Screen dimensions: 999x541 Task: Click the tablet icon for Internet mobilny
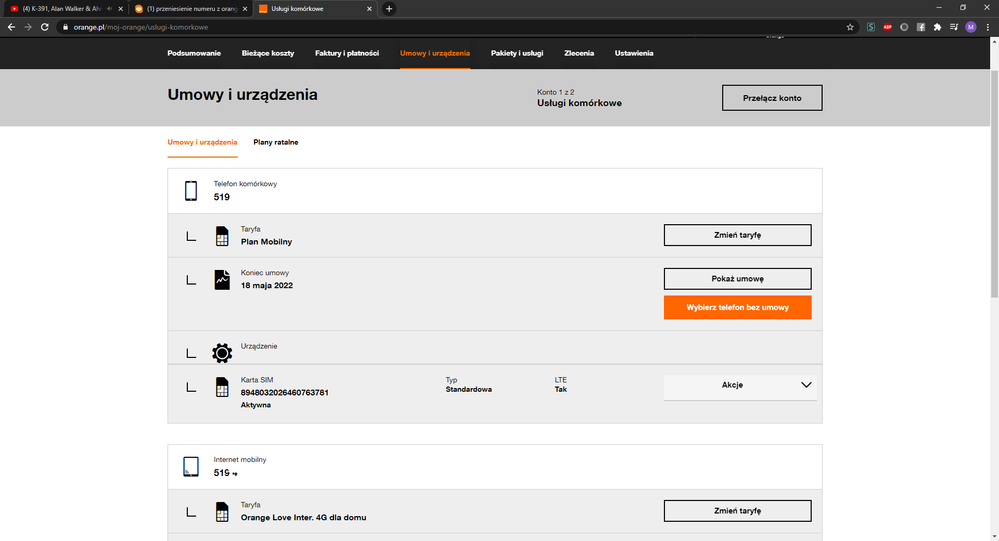[191, 466]
